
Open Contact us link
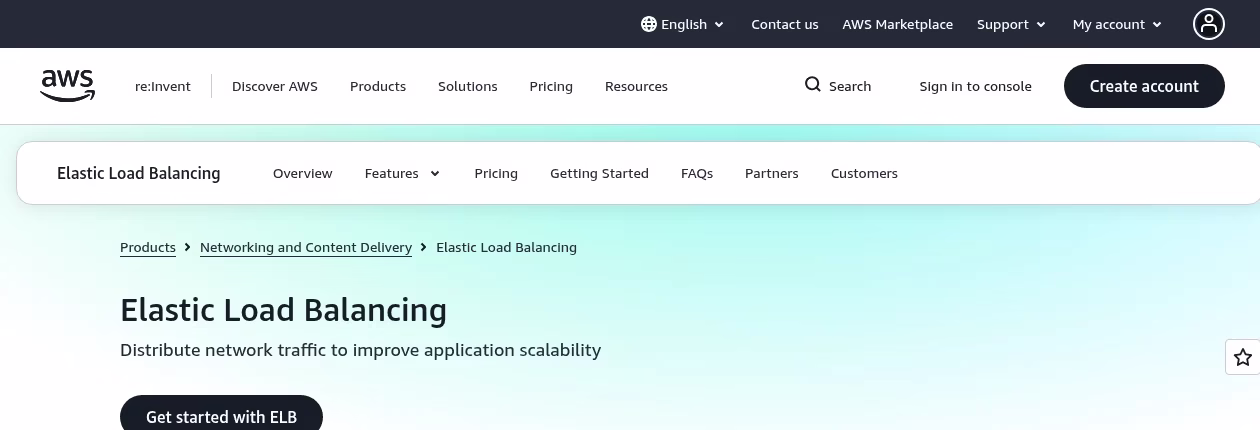[x=785, y=24]
